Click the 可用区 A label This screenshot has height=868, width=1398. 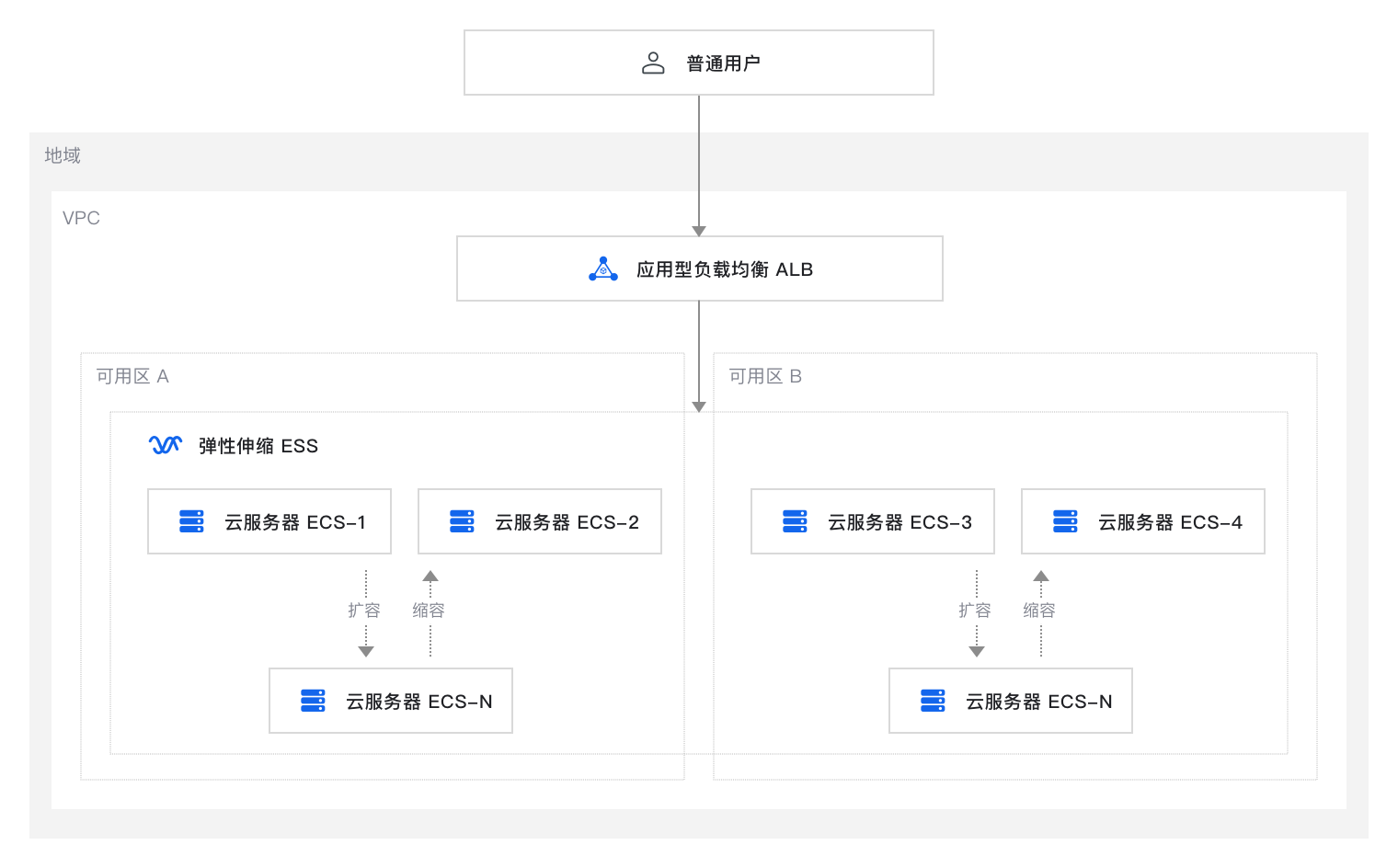point(132,376)
